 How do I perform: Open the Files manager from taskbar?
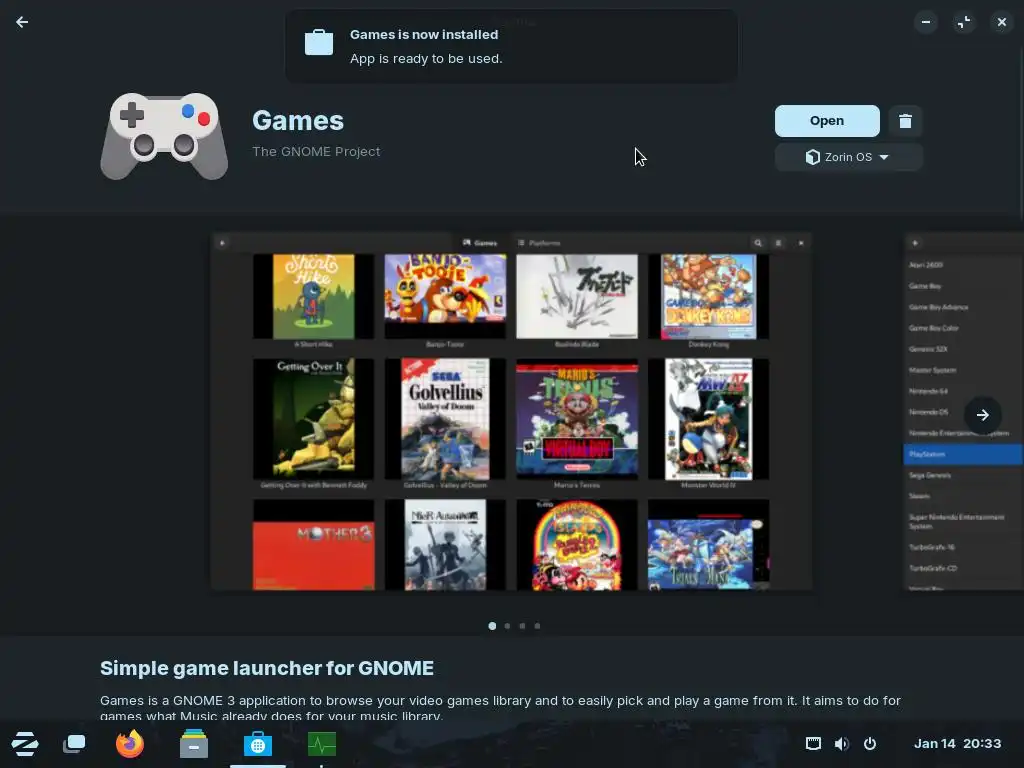tap(194, 744)
